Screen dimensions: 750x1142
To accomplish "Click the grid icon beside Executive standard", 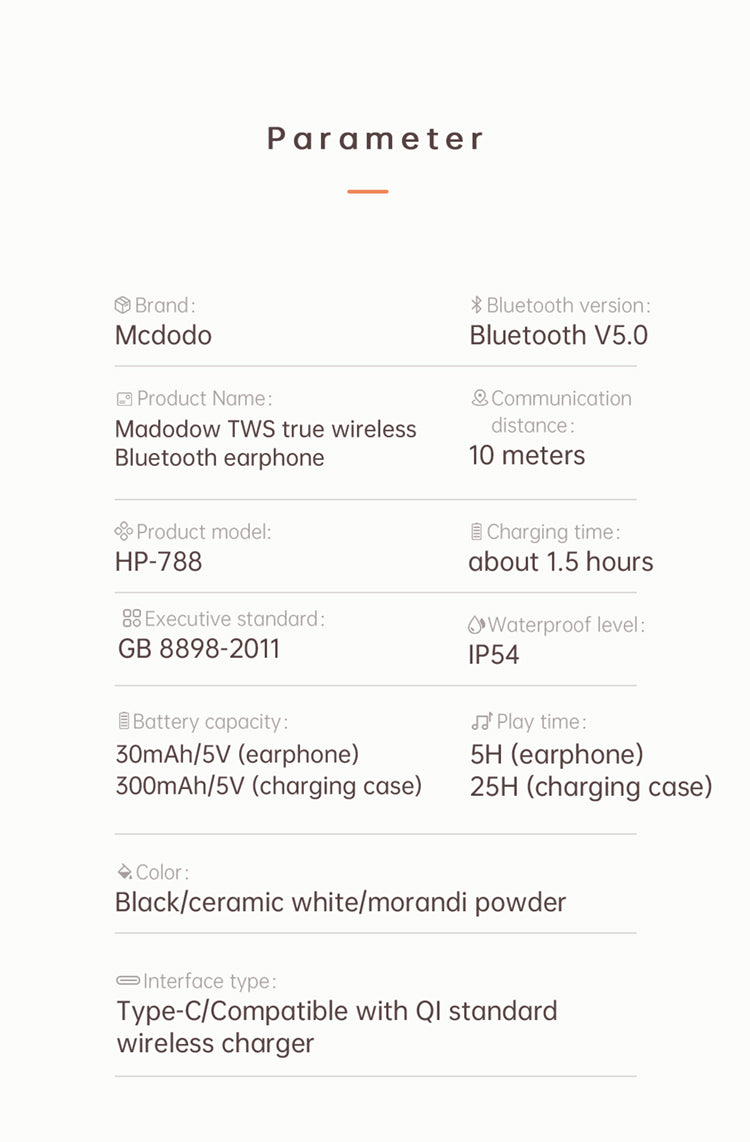I will click(132, 618).
